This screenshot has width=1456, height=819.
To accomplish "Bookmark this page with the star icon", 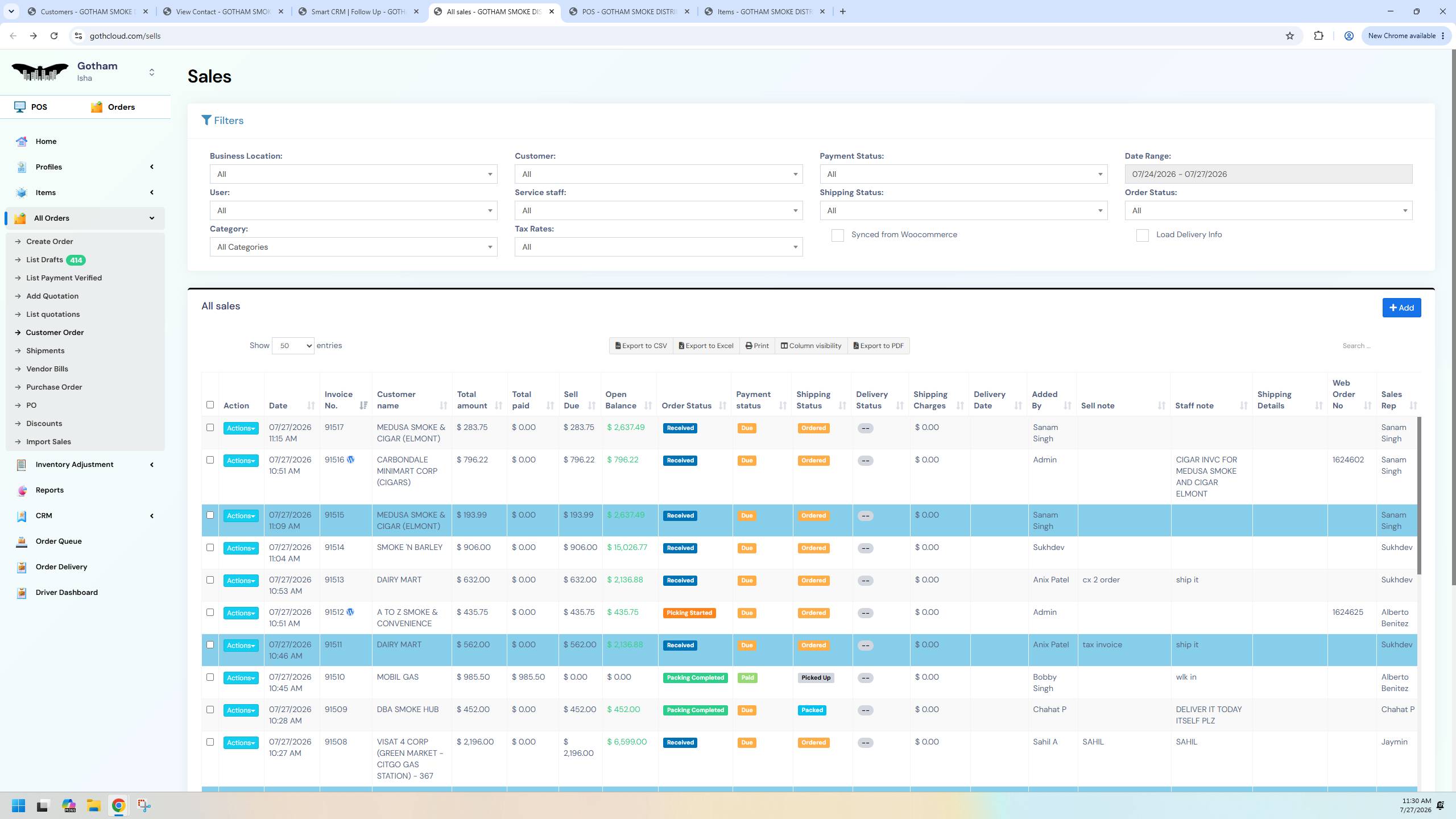I will coord(1289,36).
